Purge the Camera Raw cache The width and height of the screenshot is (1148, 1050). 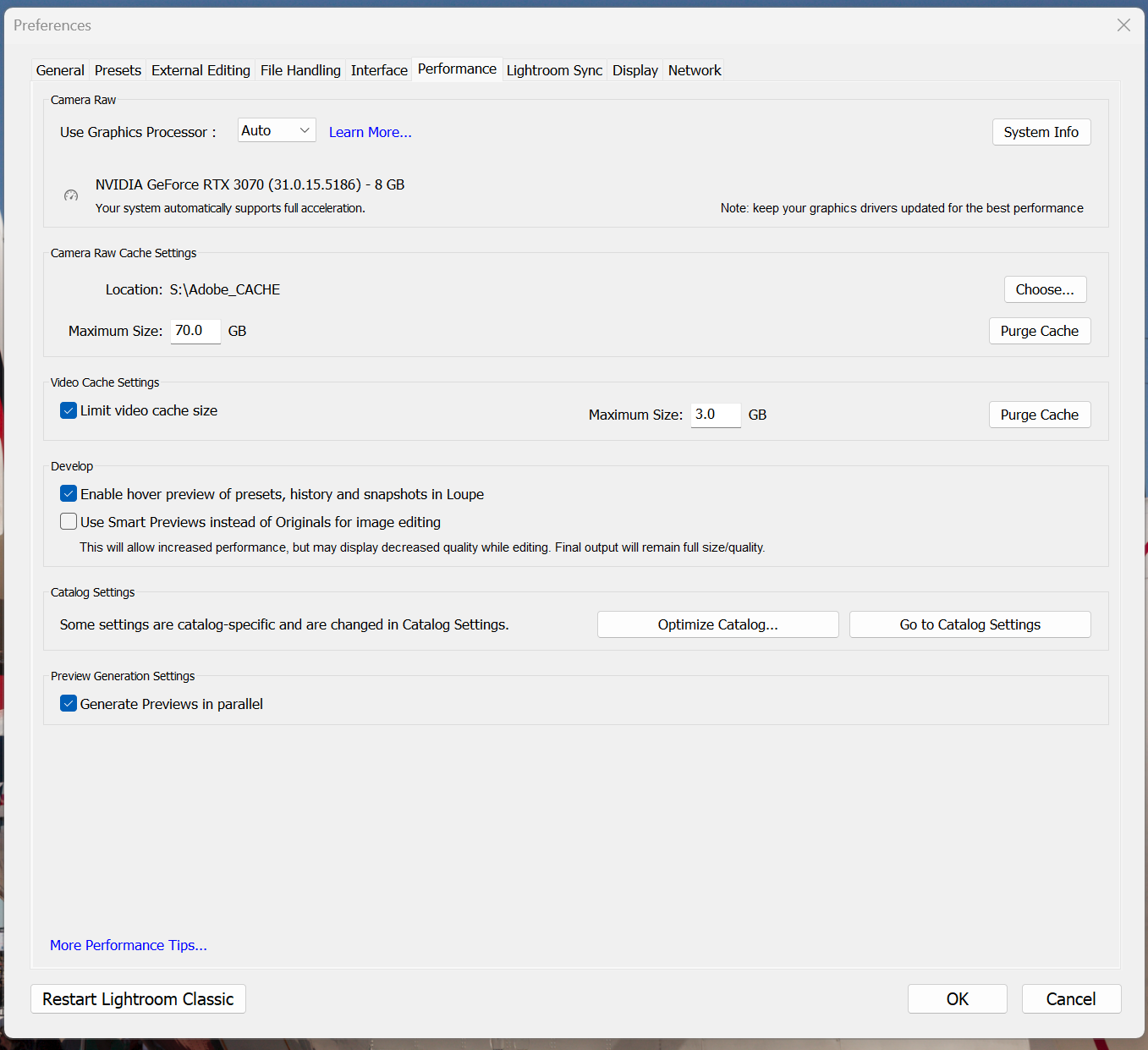[x=1039, y=330]
